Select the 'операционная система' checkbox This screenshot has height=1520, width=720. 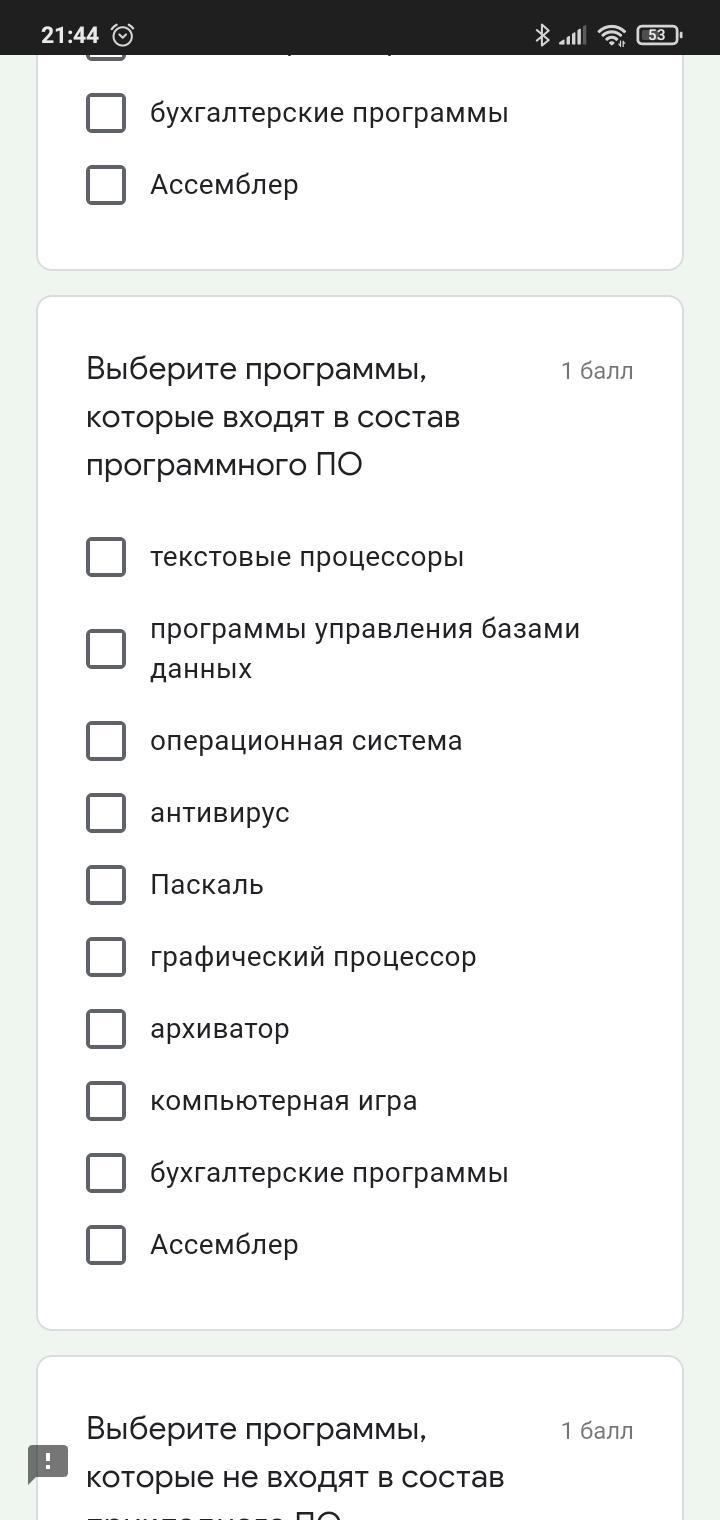[106, 741]
